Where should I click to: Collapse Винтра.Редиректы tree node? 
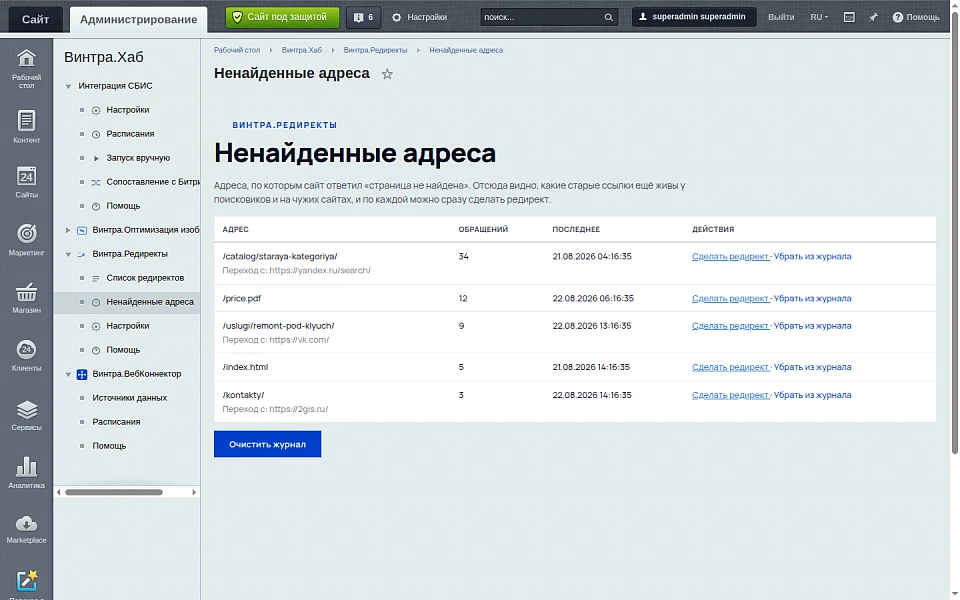click(69, 254)
